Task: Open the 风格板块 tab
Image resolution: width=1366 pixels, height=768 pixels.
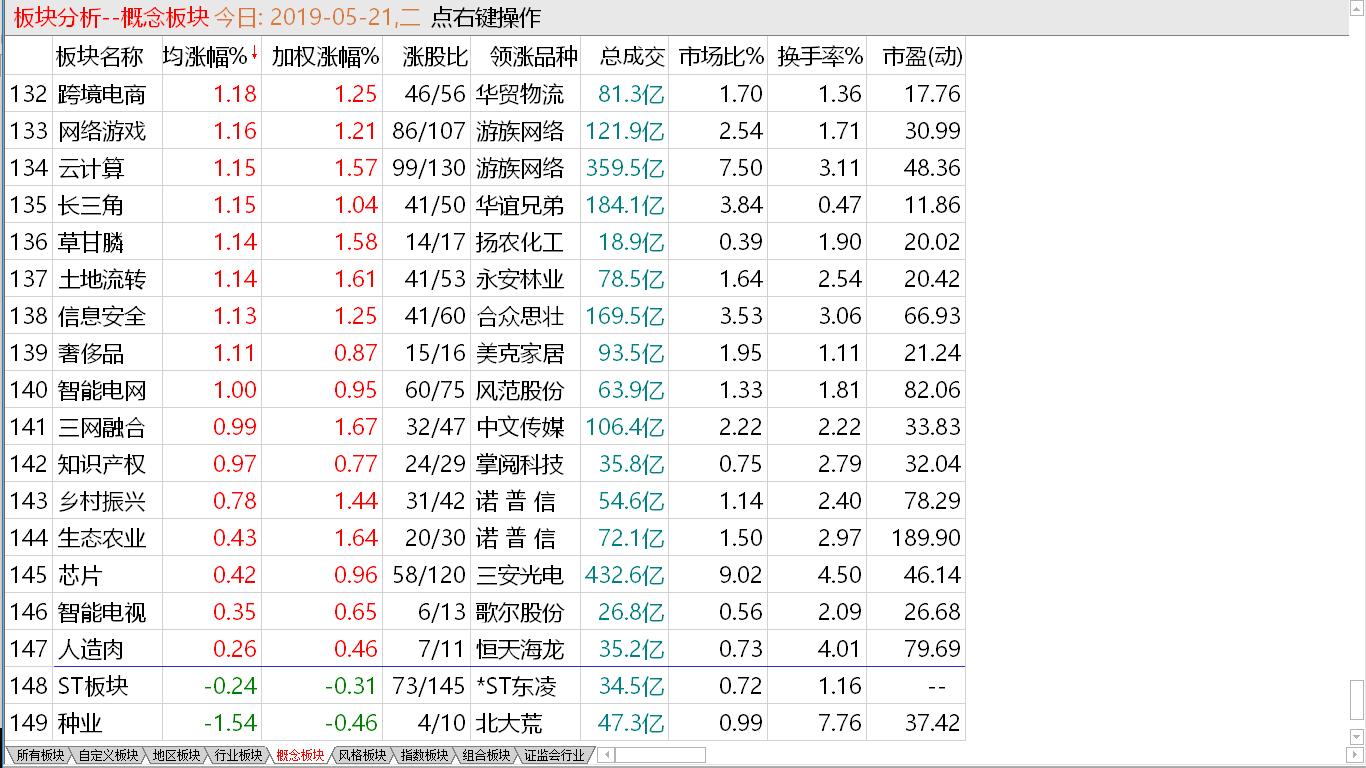Action: [362, 755]
